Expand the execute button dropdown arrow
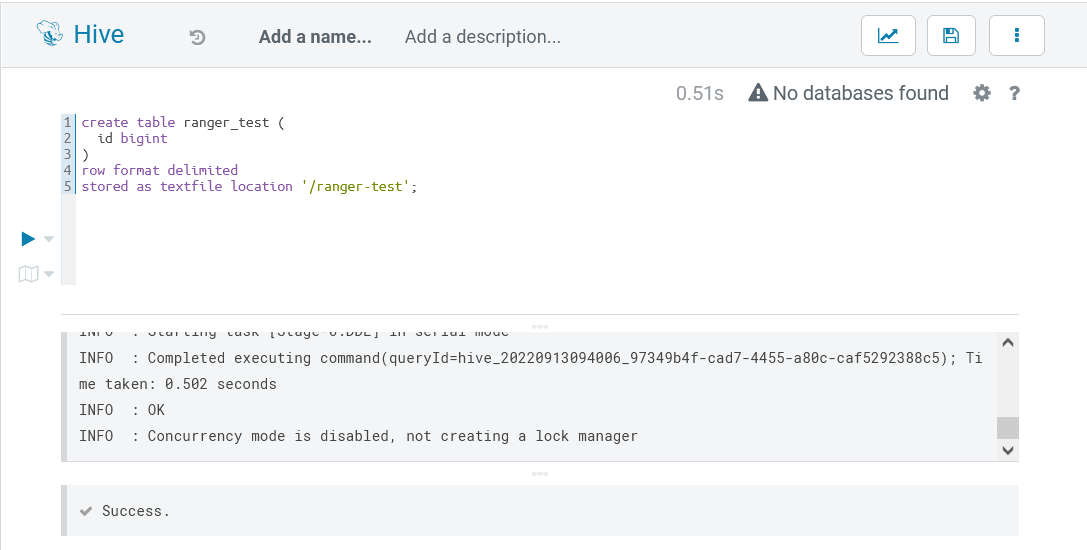Viewport: 1087px width, 550px height. pos(49,239)
